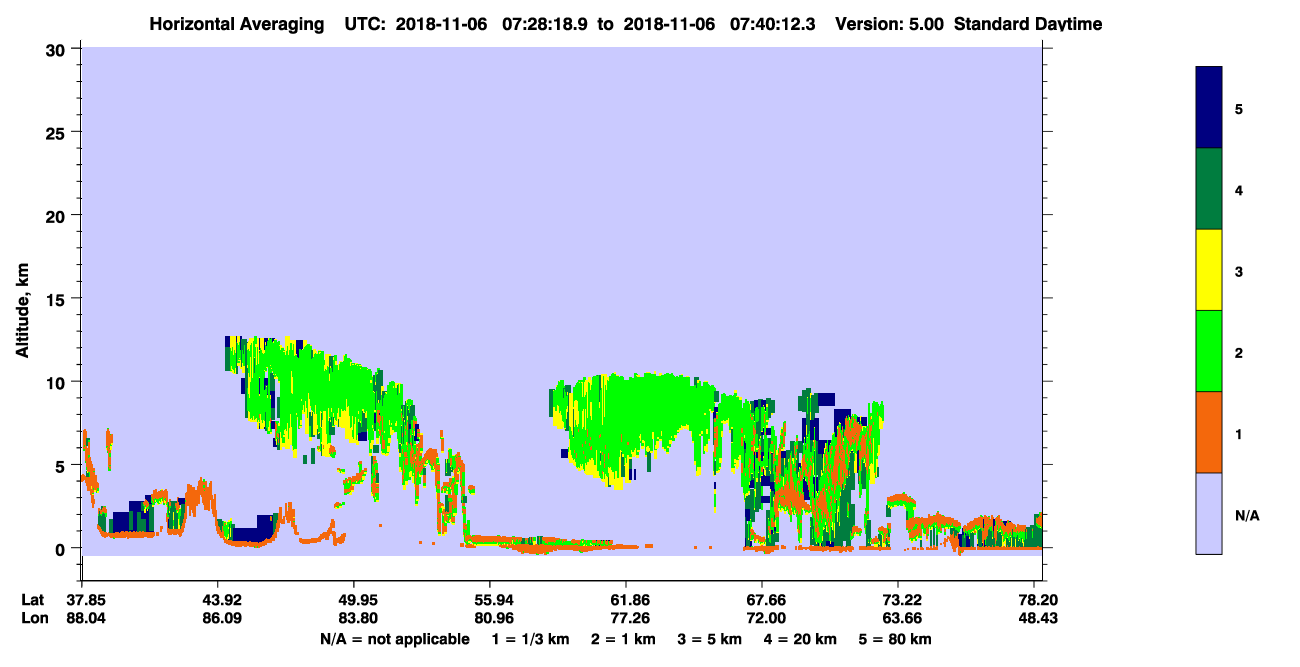This screenshot has width=1300, height=667.
Task: Click the color bar label '5'
Action: point(1239,109)
